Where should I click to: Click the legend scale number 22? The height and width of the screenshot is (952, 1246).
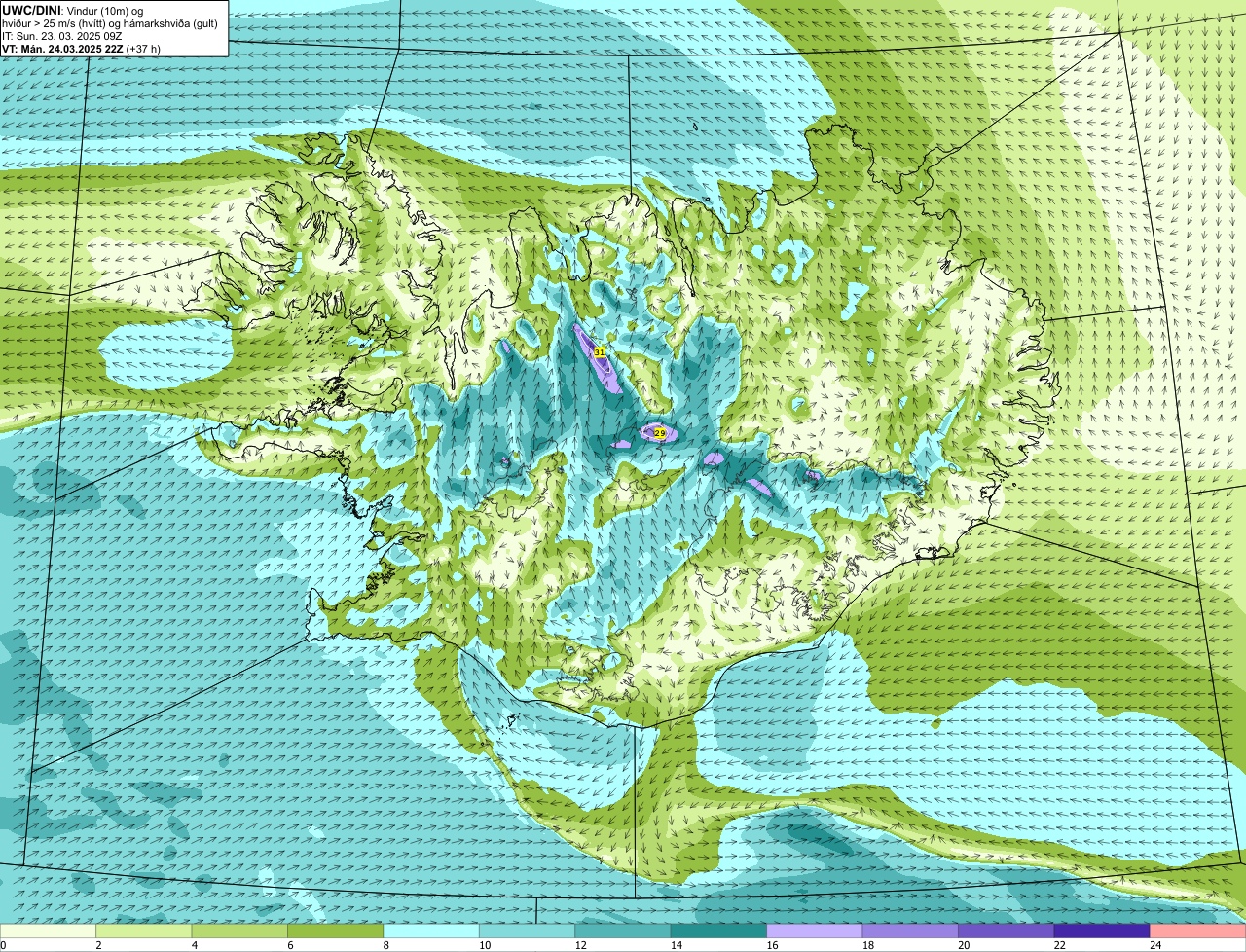point(1059,945)
